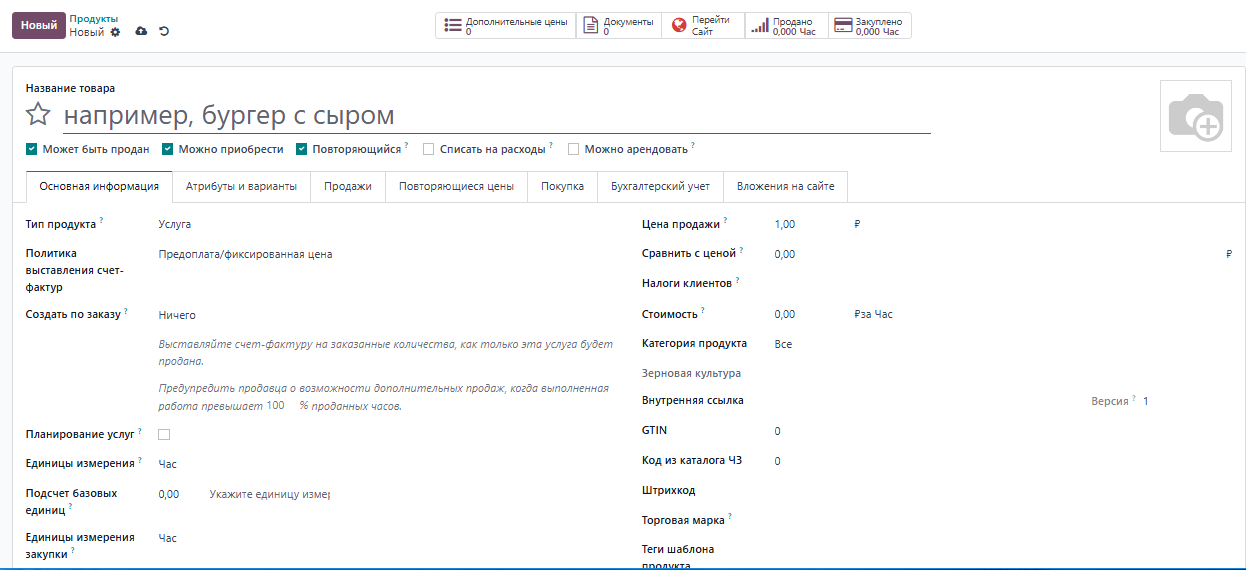Screen dimensions: 1246x570
Task: Open Категория продукта dropdown showing Все
Action: [x=1003, y=344]
